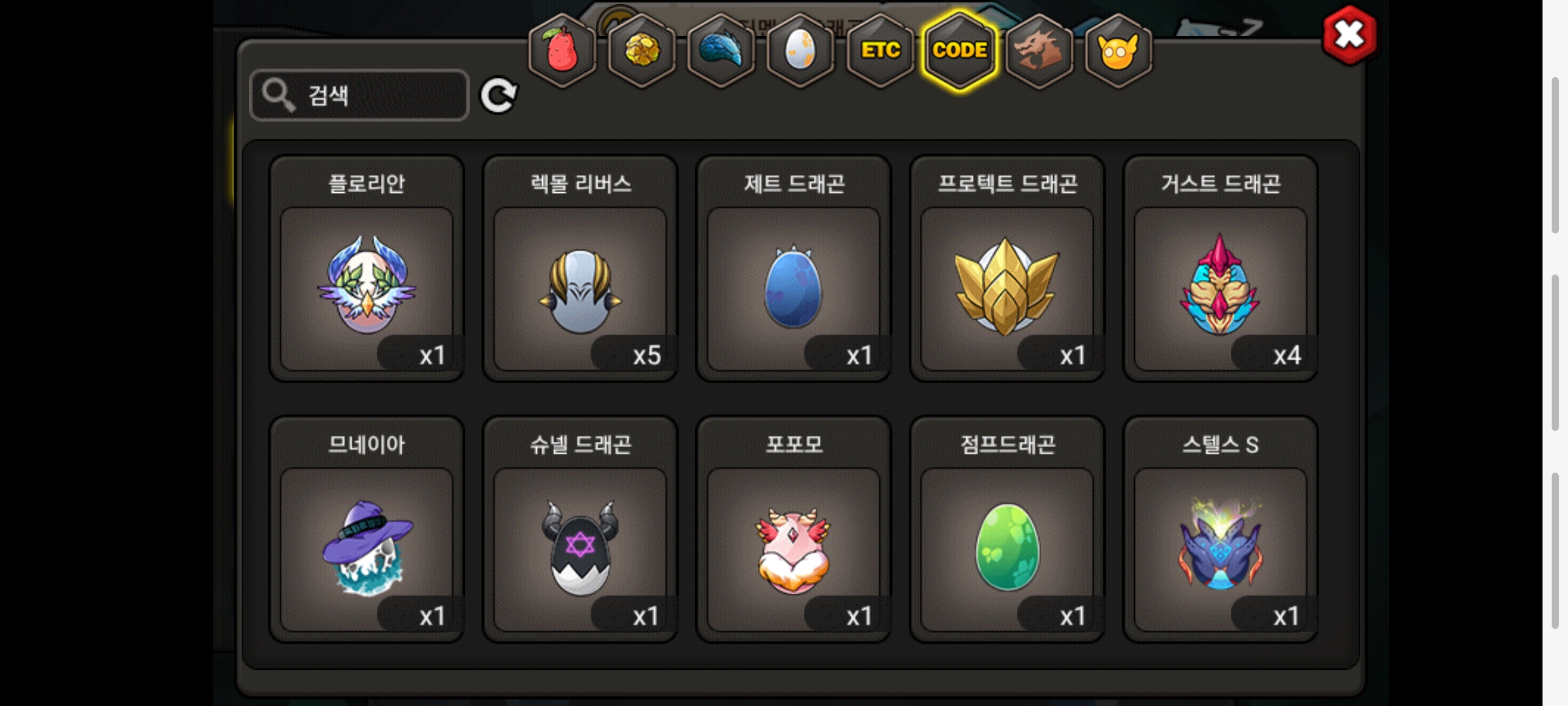
Task: Select the golden 프로텍트 드래곤 egg
Action: pyautogui.click(x=1007, y=268)
